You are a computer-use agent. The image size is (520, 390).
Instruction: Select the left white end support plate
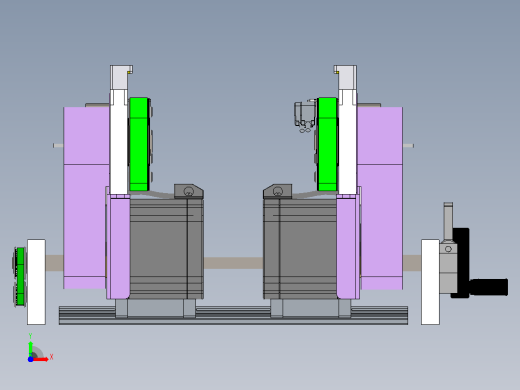point(36,282)
